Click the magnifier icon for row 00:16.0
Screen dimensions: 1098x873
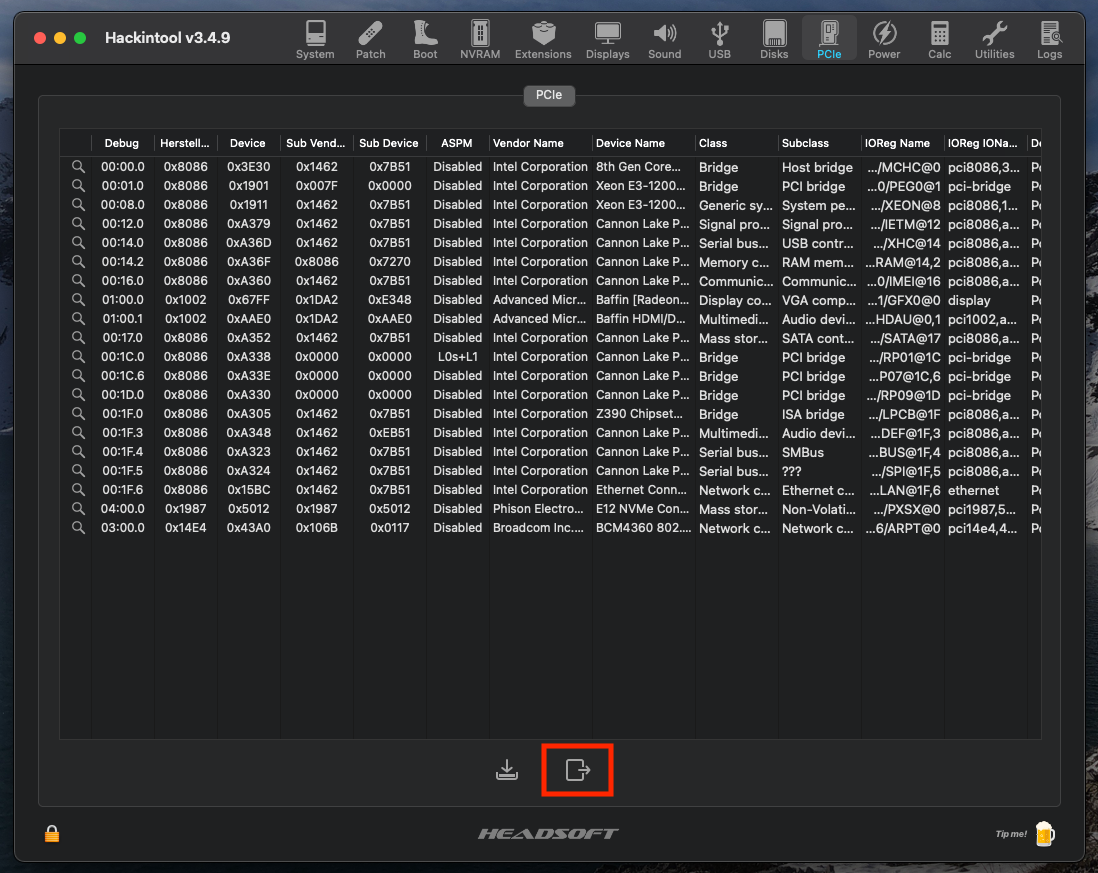pos(78,280)
